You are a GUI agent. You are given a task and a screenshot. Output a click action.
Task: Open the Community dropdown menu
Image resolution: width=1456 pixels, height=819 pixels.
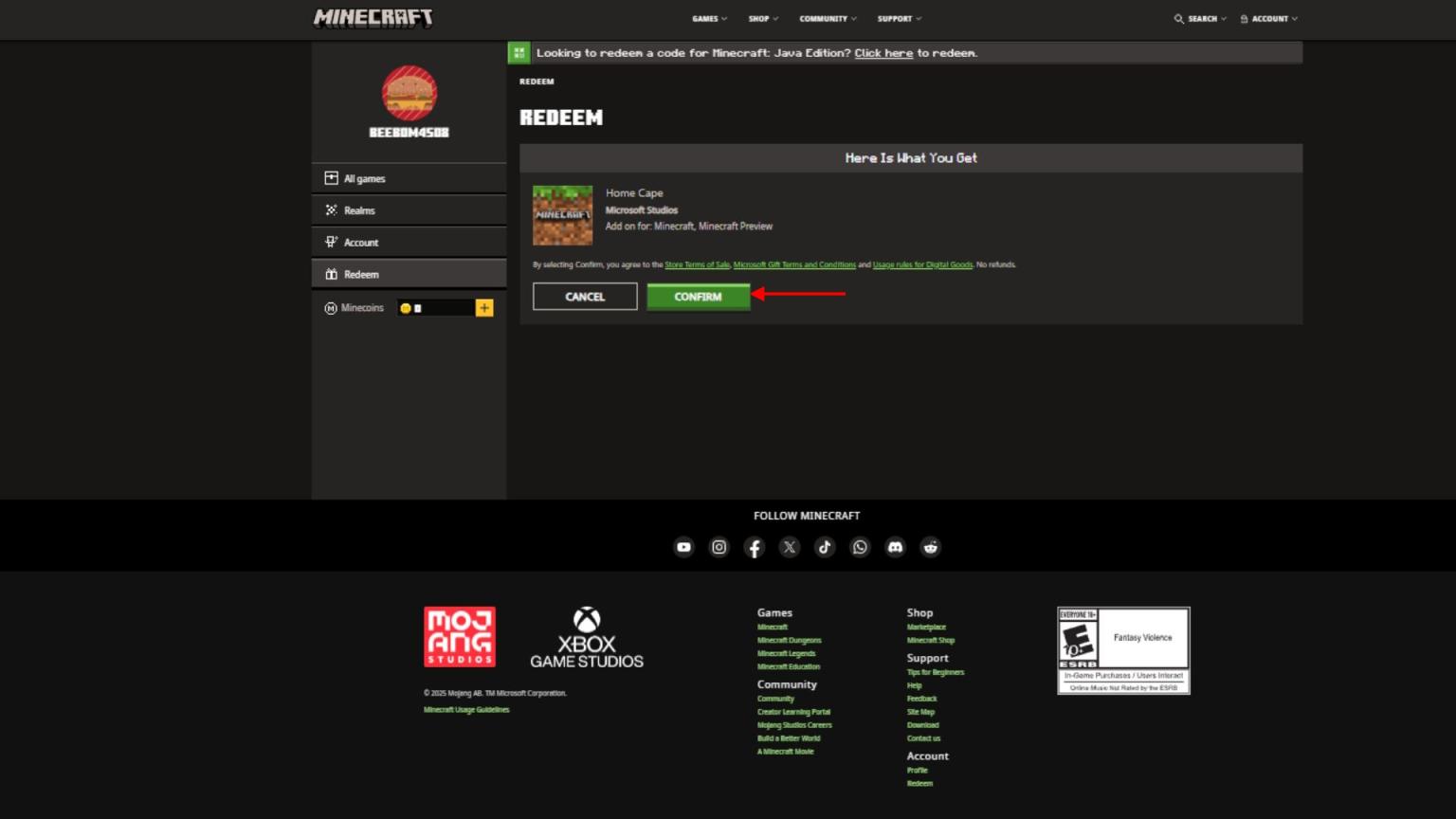(x=828, y=19)
